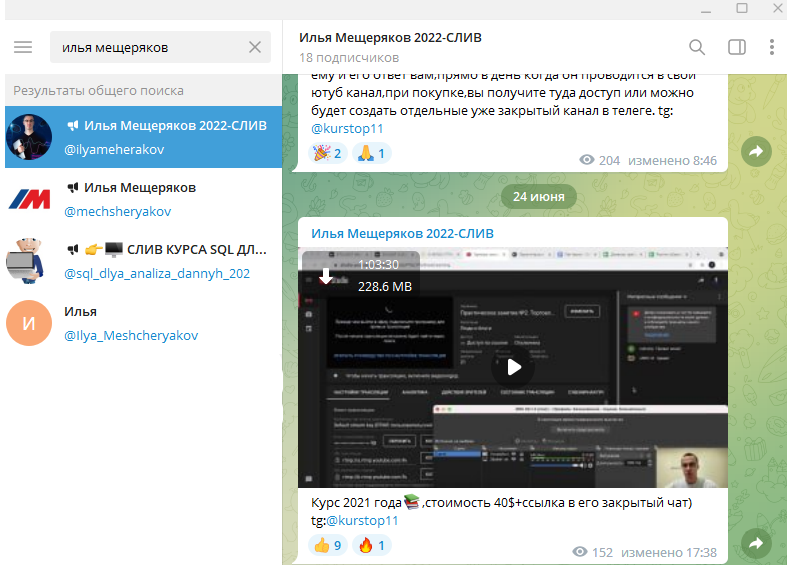Viewport: 787px width, 565px height.
Task: Search within this channel
Action: (697, 47)
